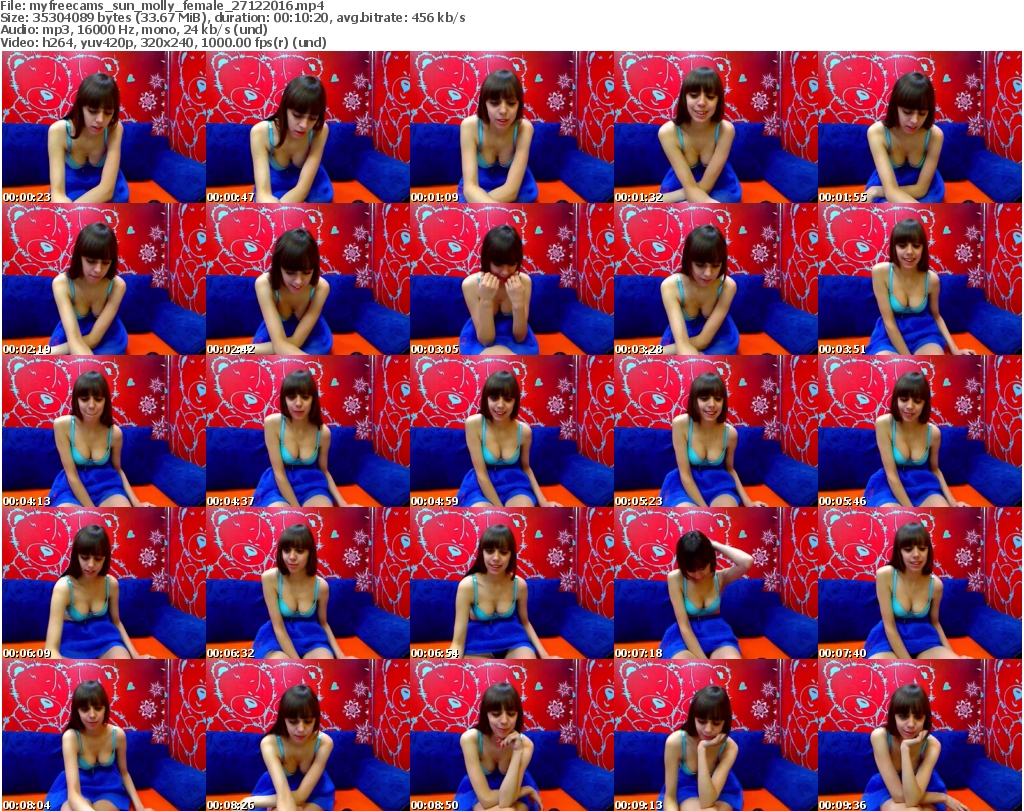Click the Video h264 info line

coord(163,42)
